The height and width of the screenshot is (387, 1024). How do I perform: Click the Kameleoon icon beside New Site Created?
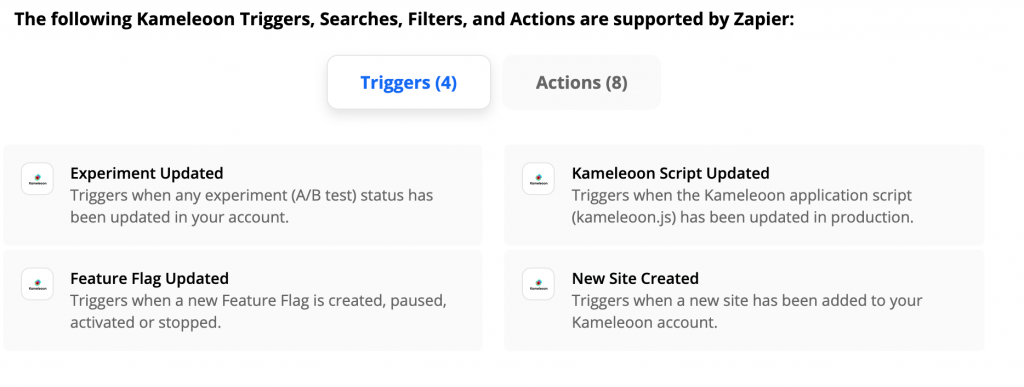(538, 284)
